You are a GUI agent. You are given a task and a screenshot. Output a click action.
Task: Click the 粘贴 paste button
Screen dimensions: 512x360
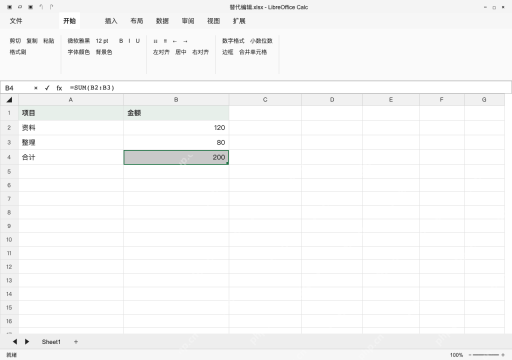[49, 41]
